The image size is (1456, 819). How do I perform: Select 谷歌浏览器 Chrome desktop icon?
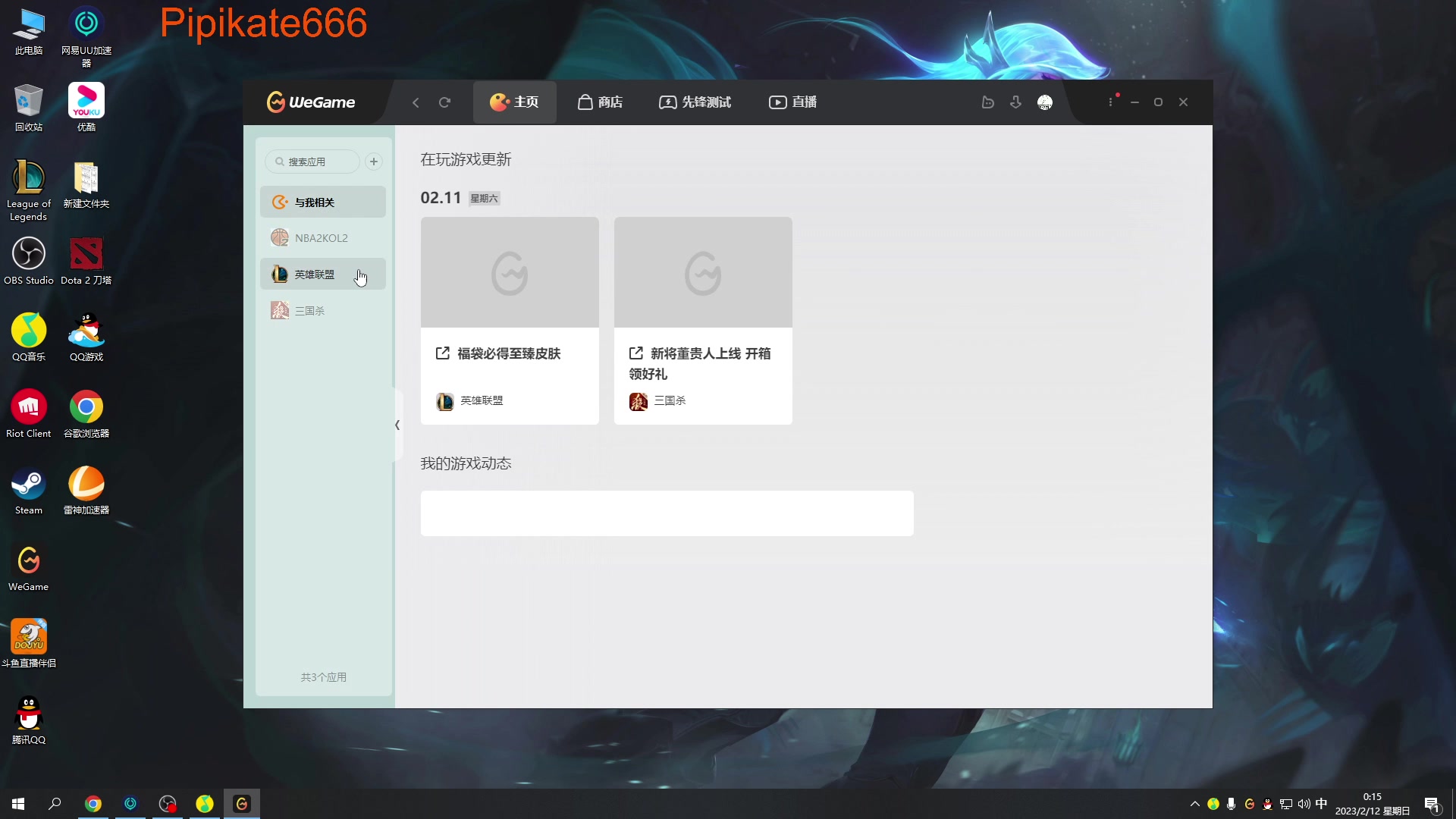pos(86,415)
